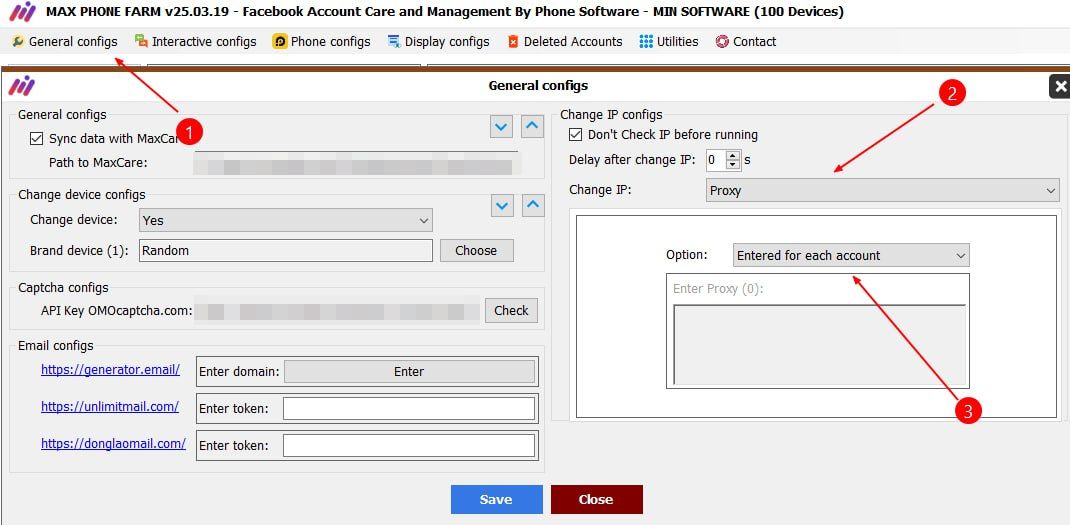This screenshot has height=525, width=1070.
Task: Click the app logo in the title bar
Action: [x=23, y=12]
